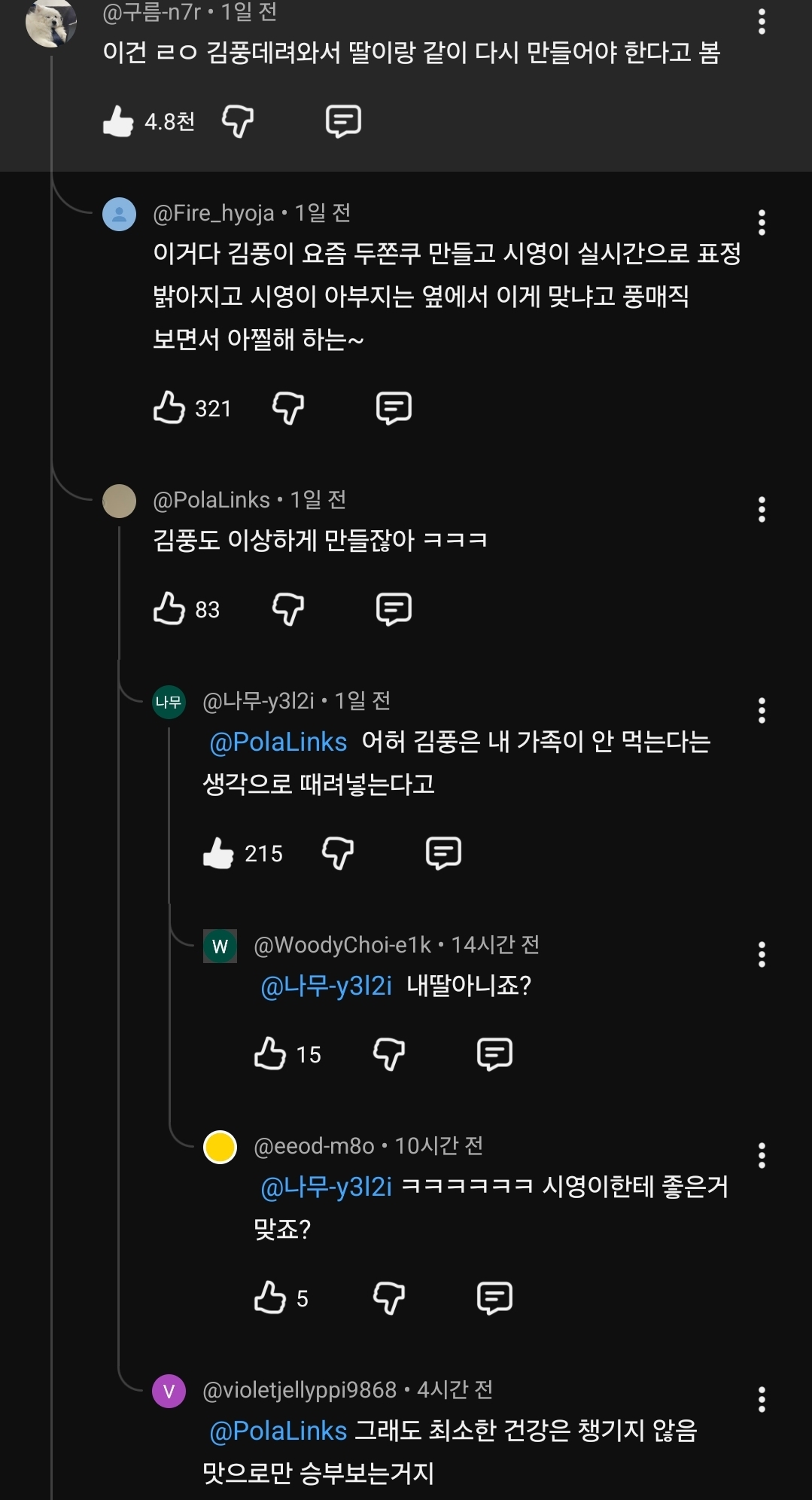
Task: Dislike the @eeod-m8o reply
Action: 388,1298
